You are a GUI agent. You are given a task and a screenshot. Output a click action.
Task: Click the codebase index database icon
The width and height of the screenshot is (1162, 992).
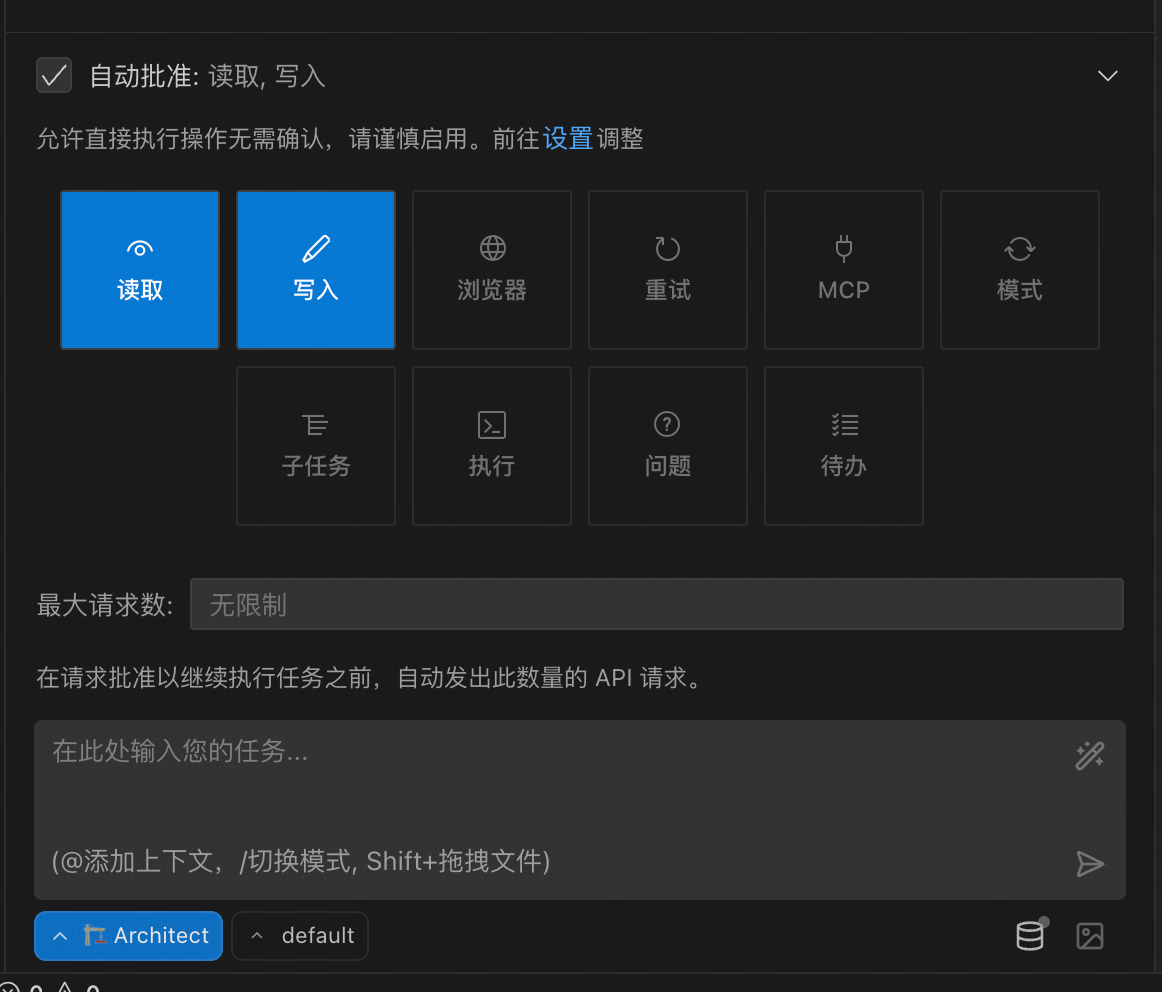pos(1030,936)
